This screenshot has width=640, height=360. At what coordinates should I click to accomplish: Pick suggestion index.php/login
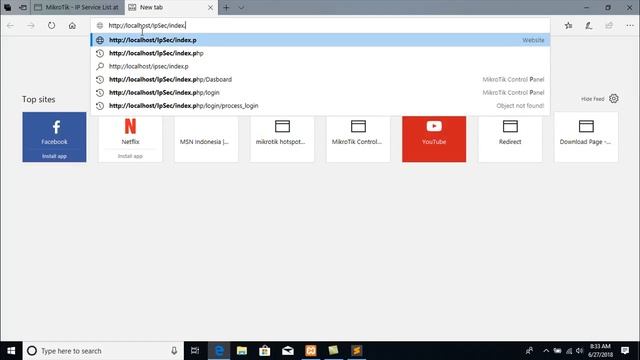tap(320, 92)
